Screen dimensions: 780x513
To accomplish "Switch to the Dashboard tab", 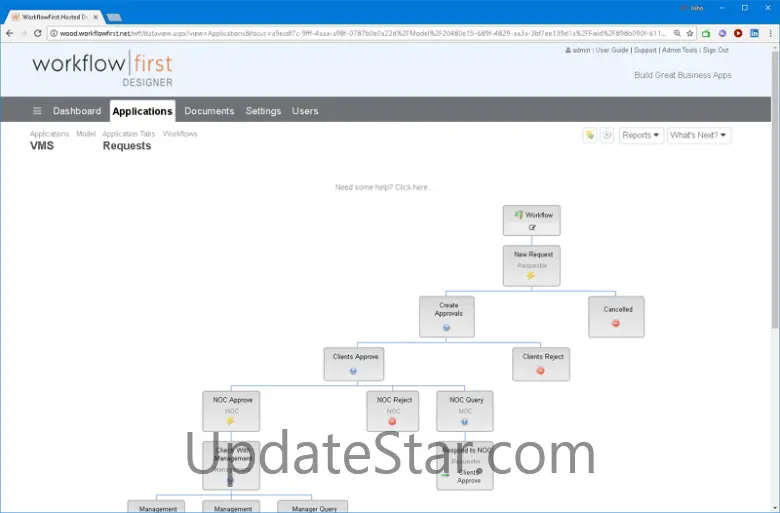I will (77, 111).
